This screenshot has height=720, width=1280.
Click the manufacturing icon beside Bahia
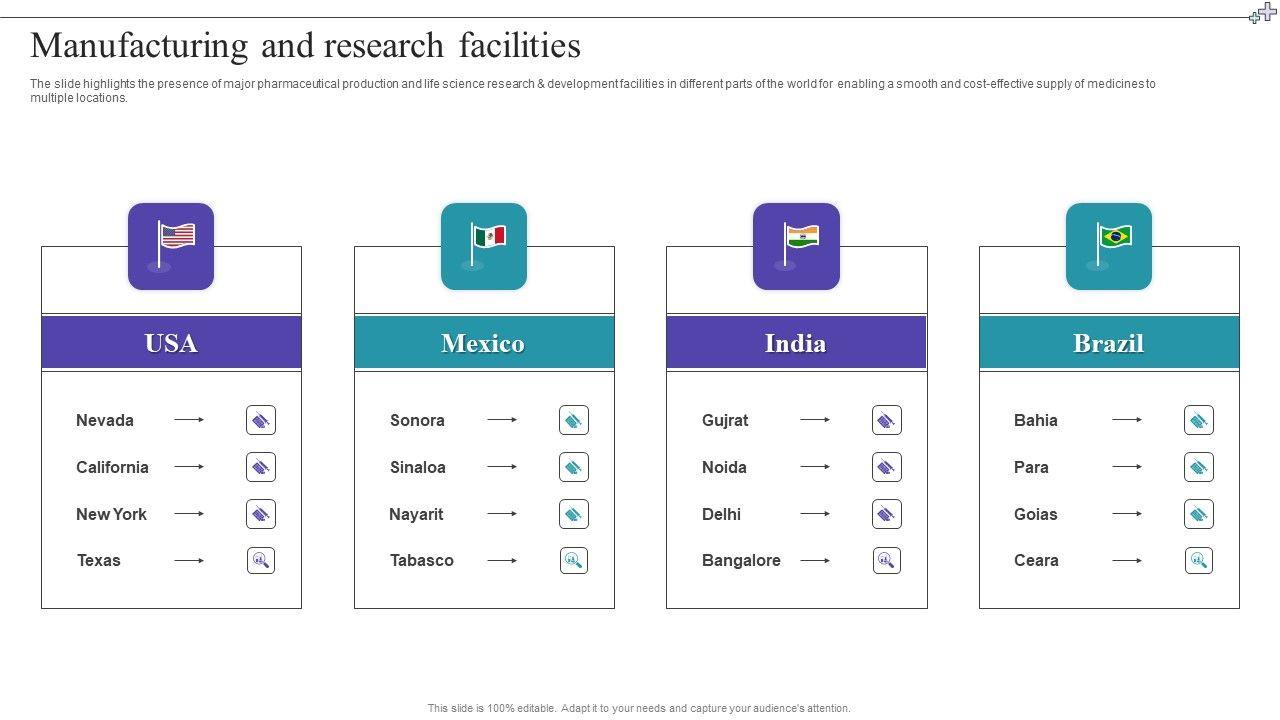click(1199, 420)
